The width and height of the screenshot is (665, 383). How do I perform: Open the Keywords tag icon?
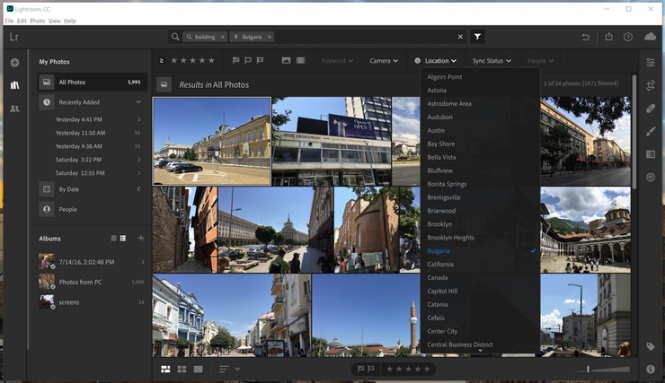tap(651, 347)
